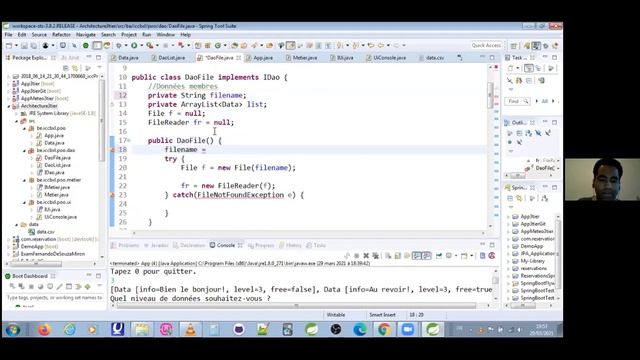The width and height of the screenshot is (640, 360).
Task: Collapse the be.iccbxl.poo.dao package
Action: click(24, 151)
